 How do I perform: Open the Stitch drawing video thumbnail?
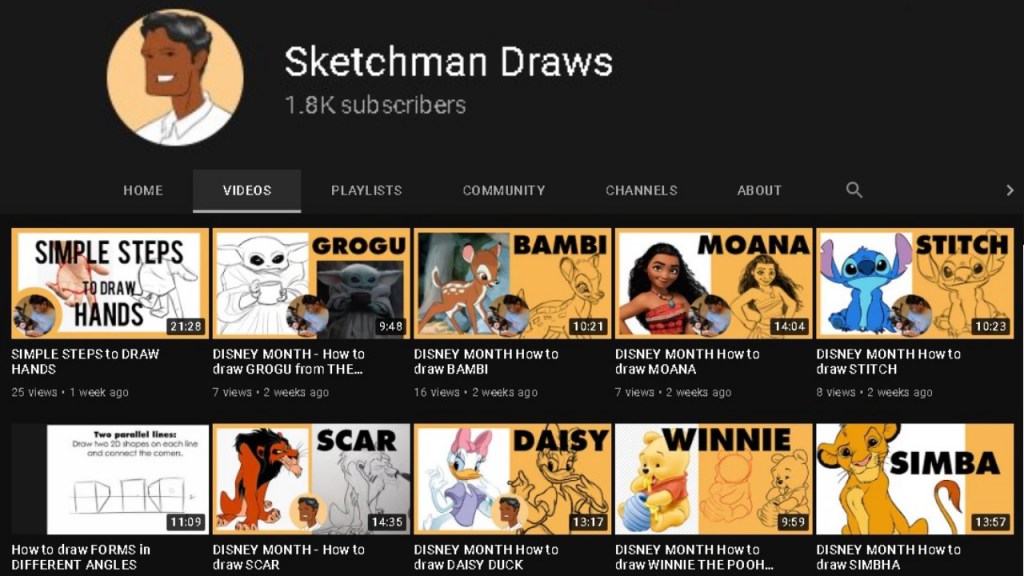[915, 283]
